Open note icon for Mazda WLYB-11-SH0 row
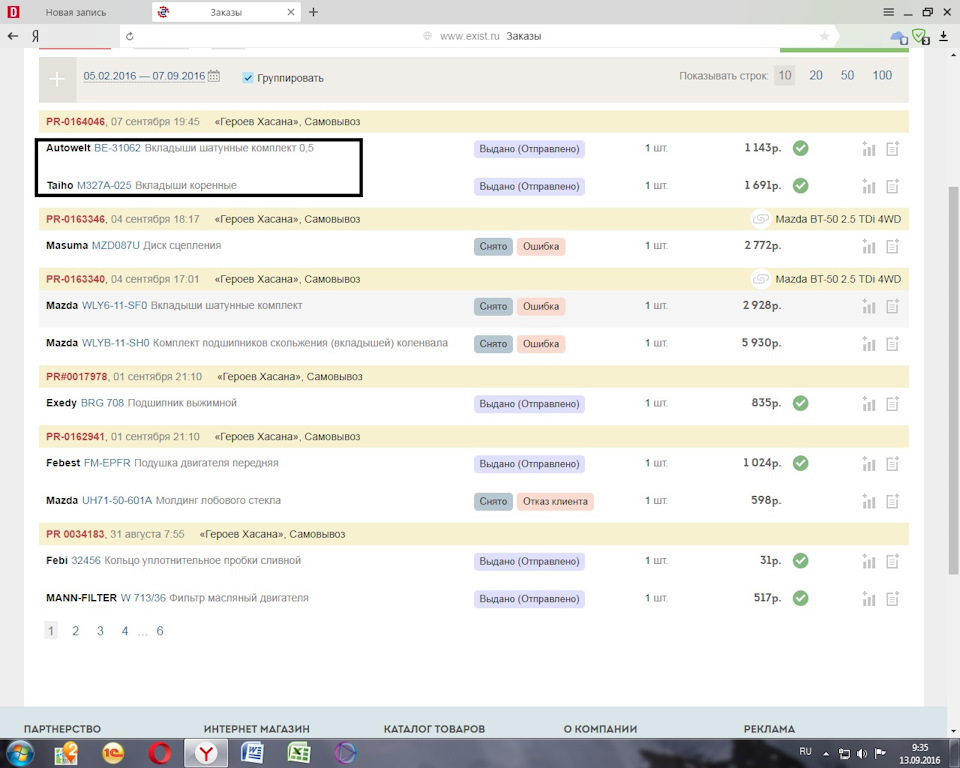The height and width of the screenshot is (768, 960). point(893,343)
